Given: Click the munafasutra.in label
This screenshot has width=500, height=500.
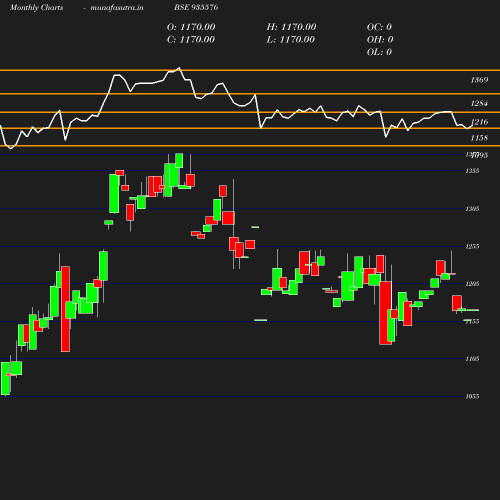Looking at the screenshot, I should [117, 7].
